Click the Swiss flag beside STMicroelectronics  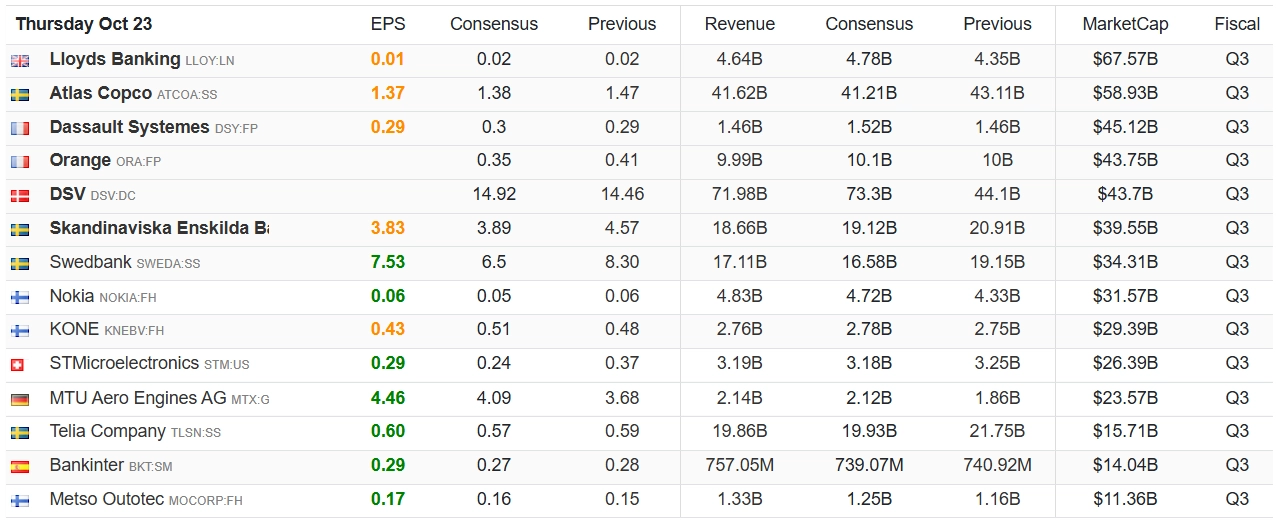(x=20, y=365)
